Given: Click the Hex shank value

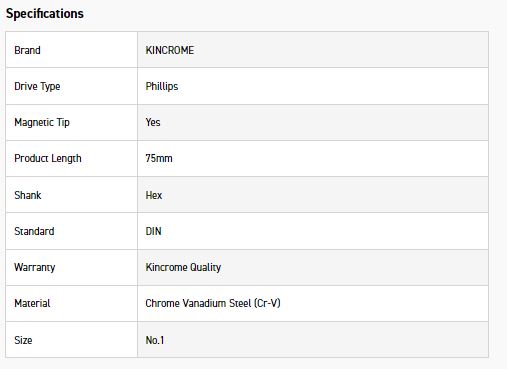Looking at the screenshot, I should pyautogui.click(x=154, y=195).
